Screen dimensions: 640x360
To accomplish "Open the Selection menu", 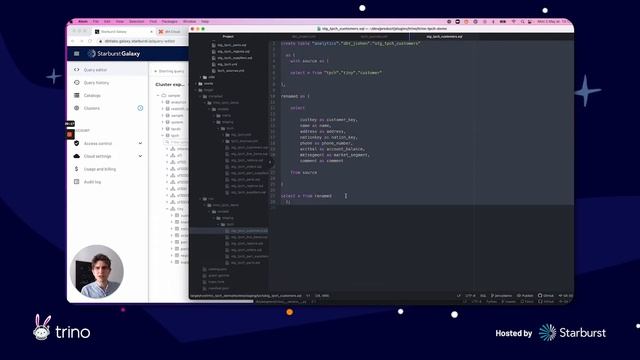I will (136, 21).
